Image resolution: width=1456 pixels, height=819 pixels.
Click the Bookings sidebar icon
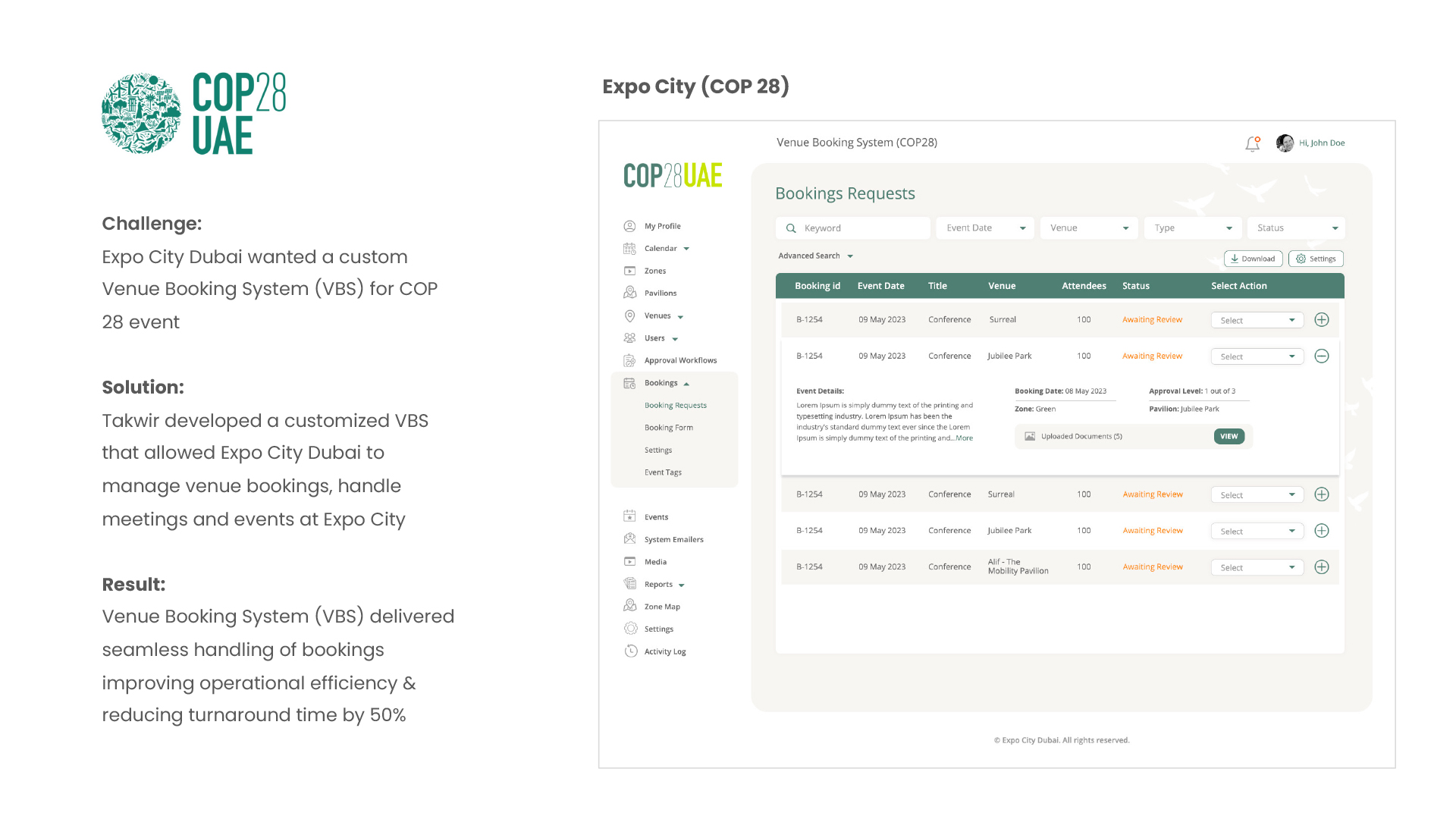(629, 383)
